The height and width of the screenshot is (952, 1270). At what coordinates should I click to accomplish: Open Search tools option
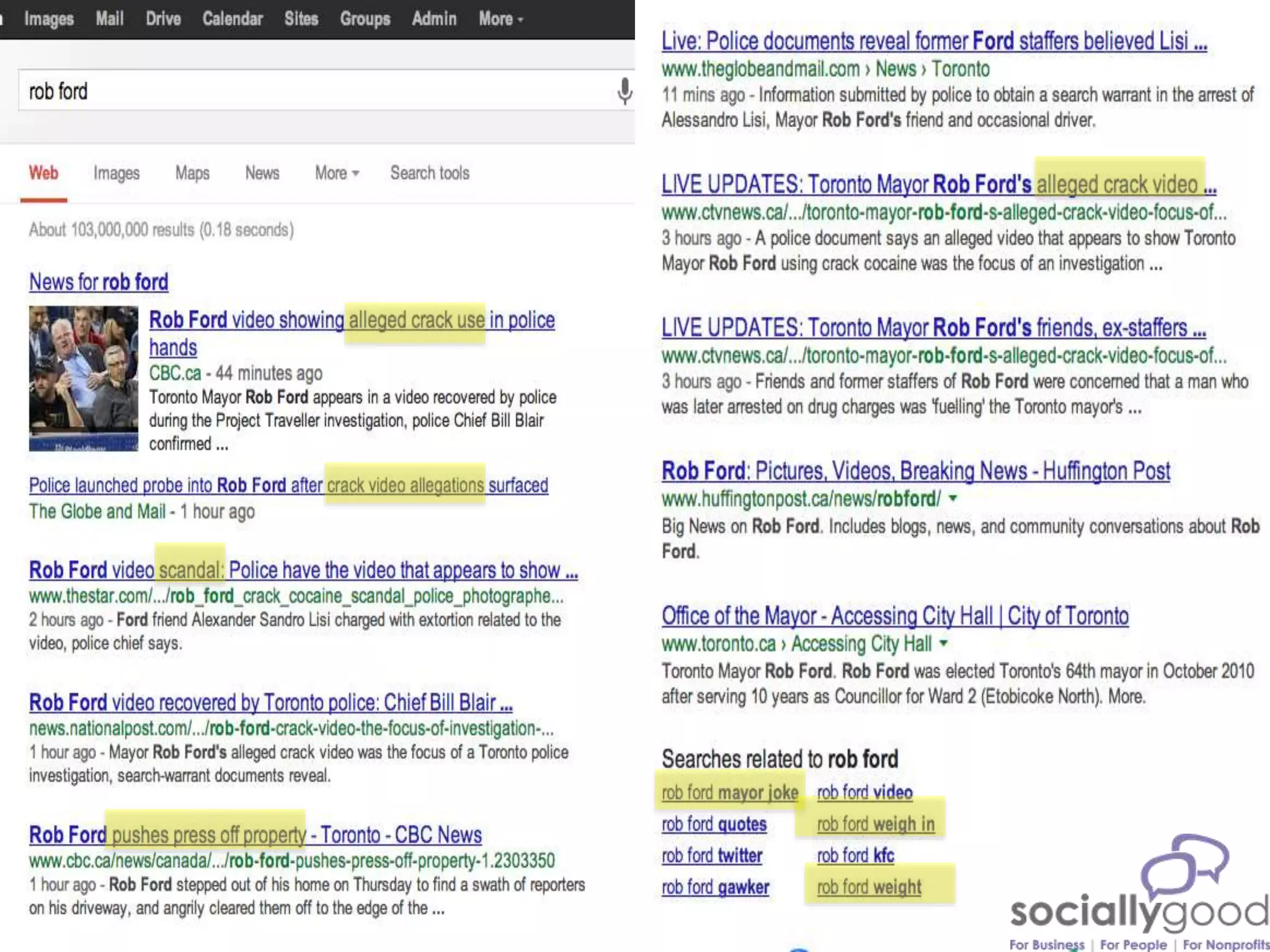point(429,173)
